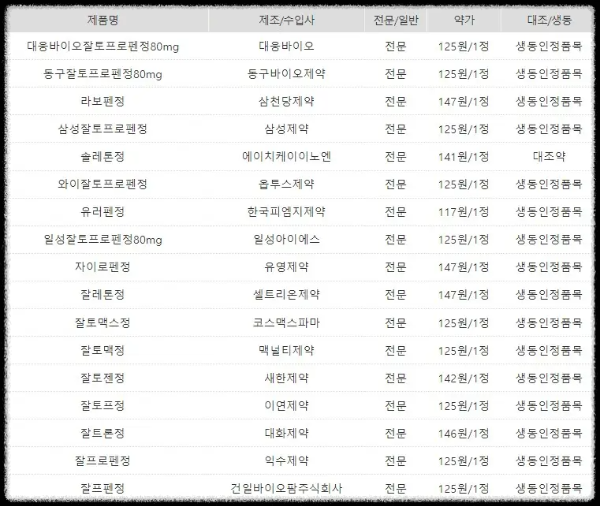Click manufacturer 새한제약
600x506 pixels.
[x=287, y=378]
